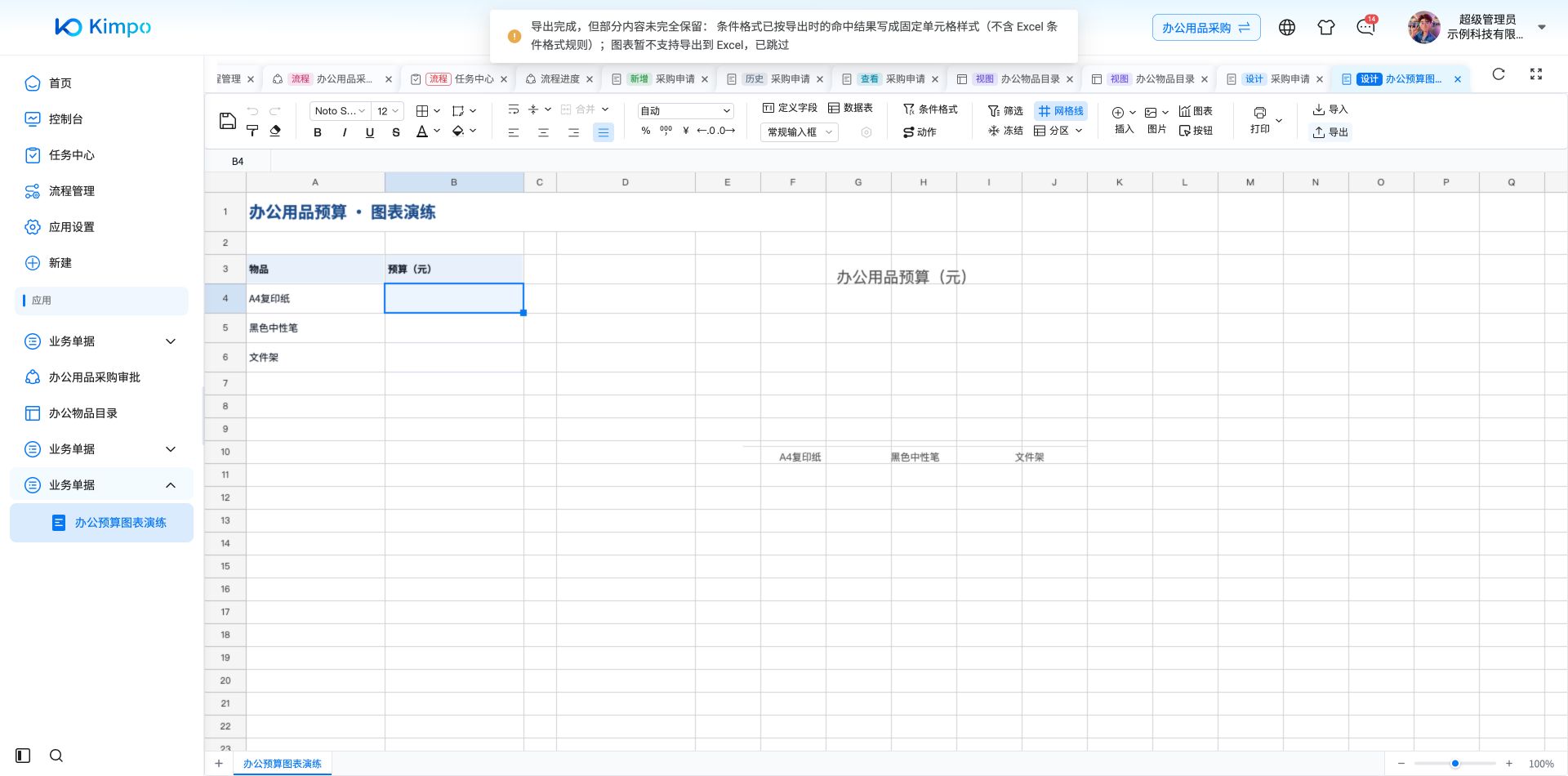
Task: Click the 导出 export button
Action: 1330,132
